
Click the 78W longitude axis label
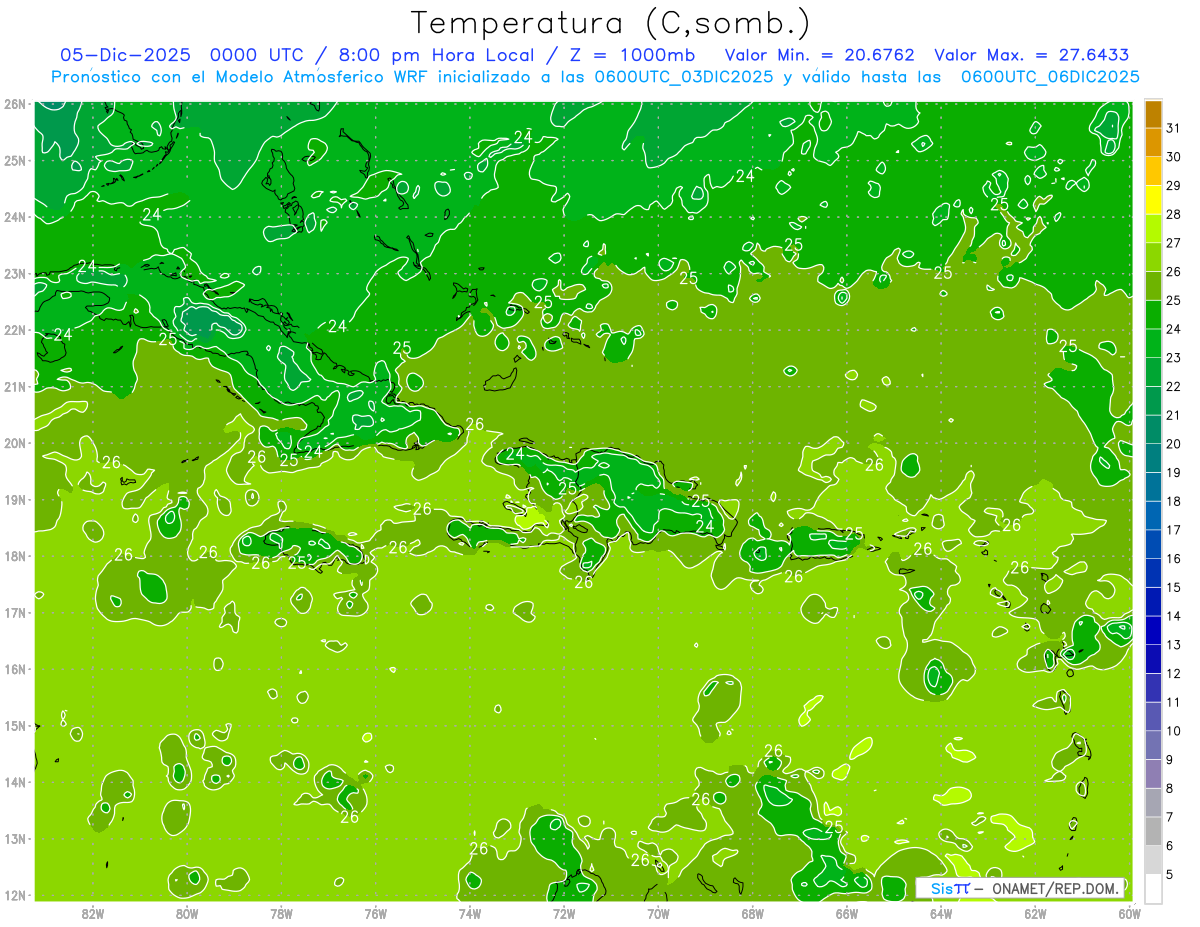[x=281, y=912]
